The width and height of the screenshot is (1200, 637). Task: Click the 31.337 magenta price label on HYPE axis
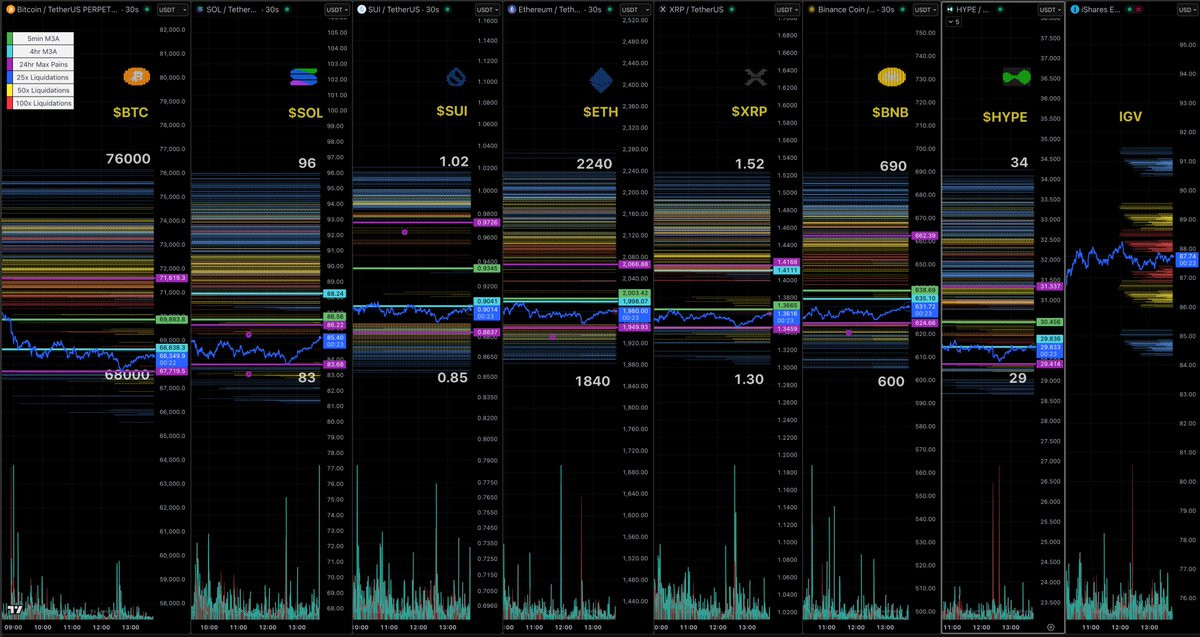(1050, 286)
